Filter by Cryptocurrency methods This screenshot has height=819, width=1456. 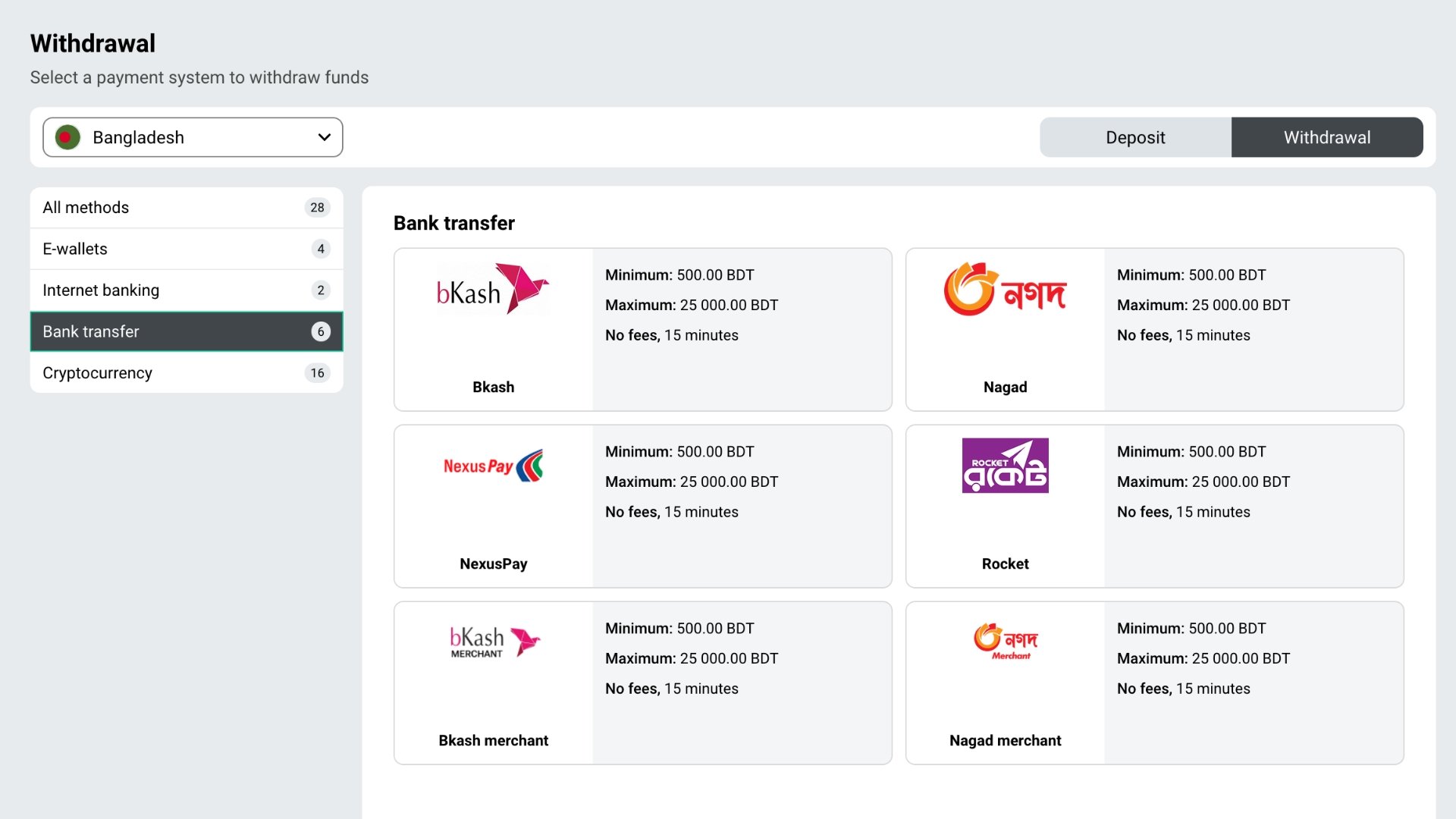(187, 373)
